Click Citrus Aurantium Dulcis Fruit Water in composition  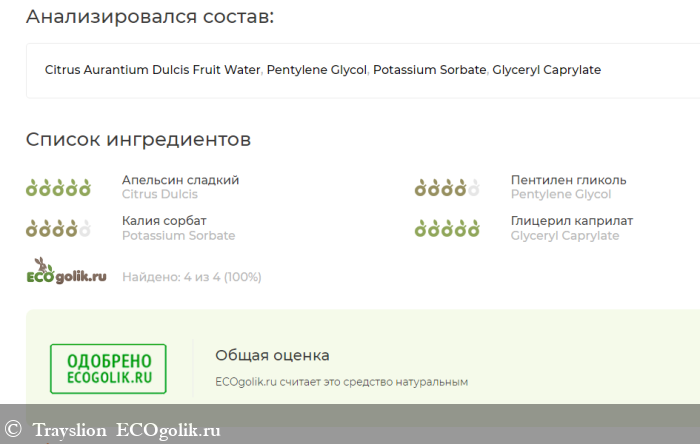point(153,70)
